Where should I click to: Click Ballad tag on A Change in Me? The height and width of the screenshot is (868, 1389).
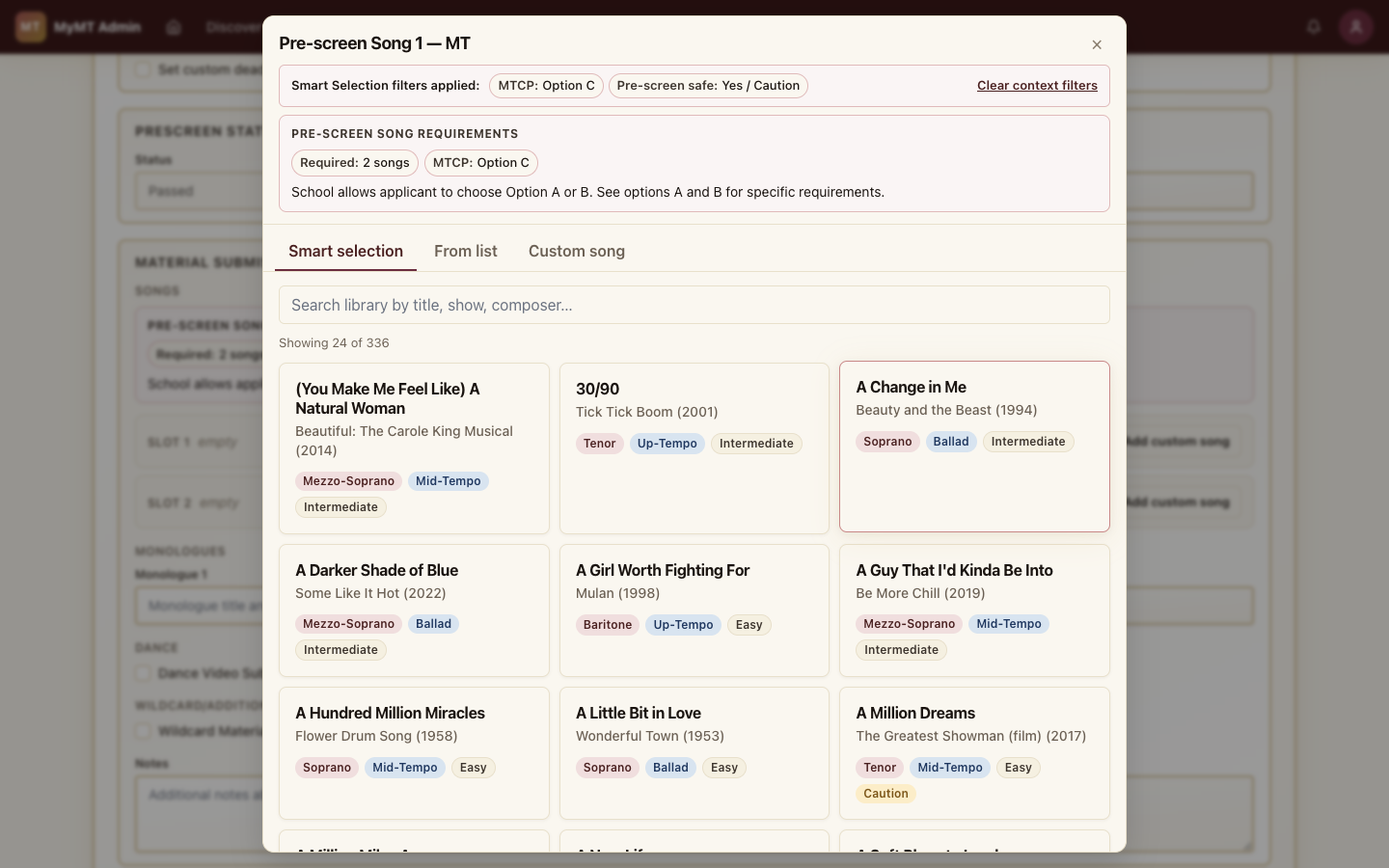951,442
